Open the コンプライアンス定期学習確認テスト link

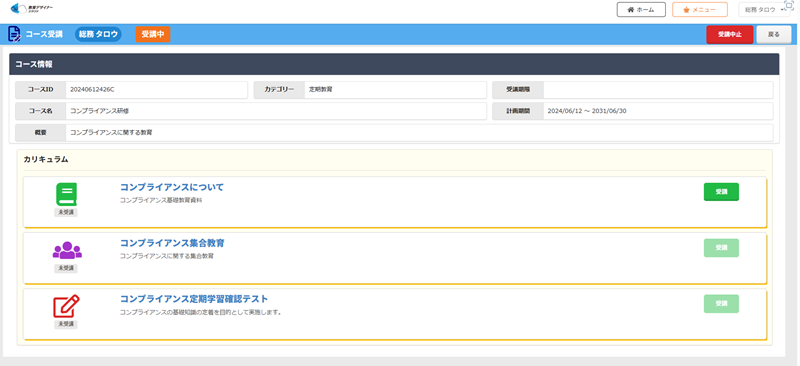194,299
